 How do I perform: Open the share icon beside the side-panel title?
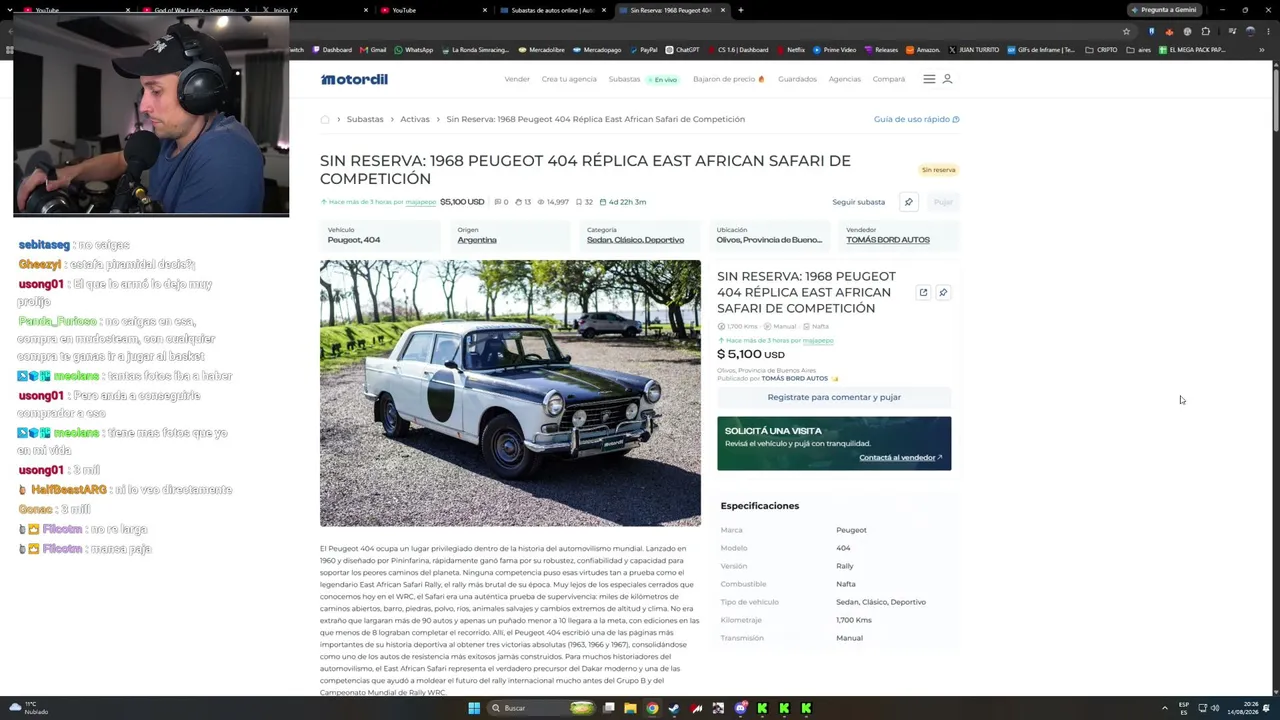923,292
